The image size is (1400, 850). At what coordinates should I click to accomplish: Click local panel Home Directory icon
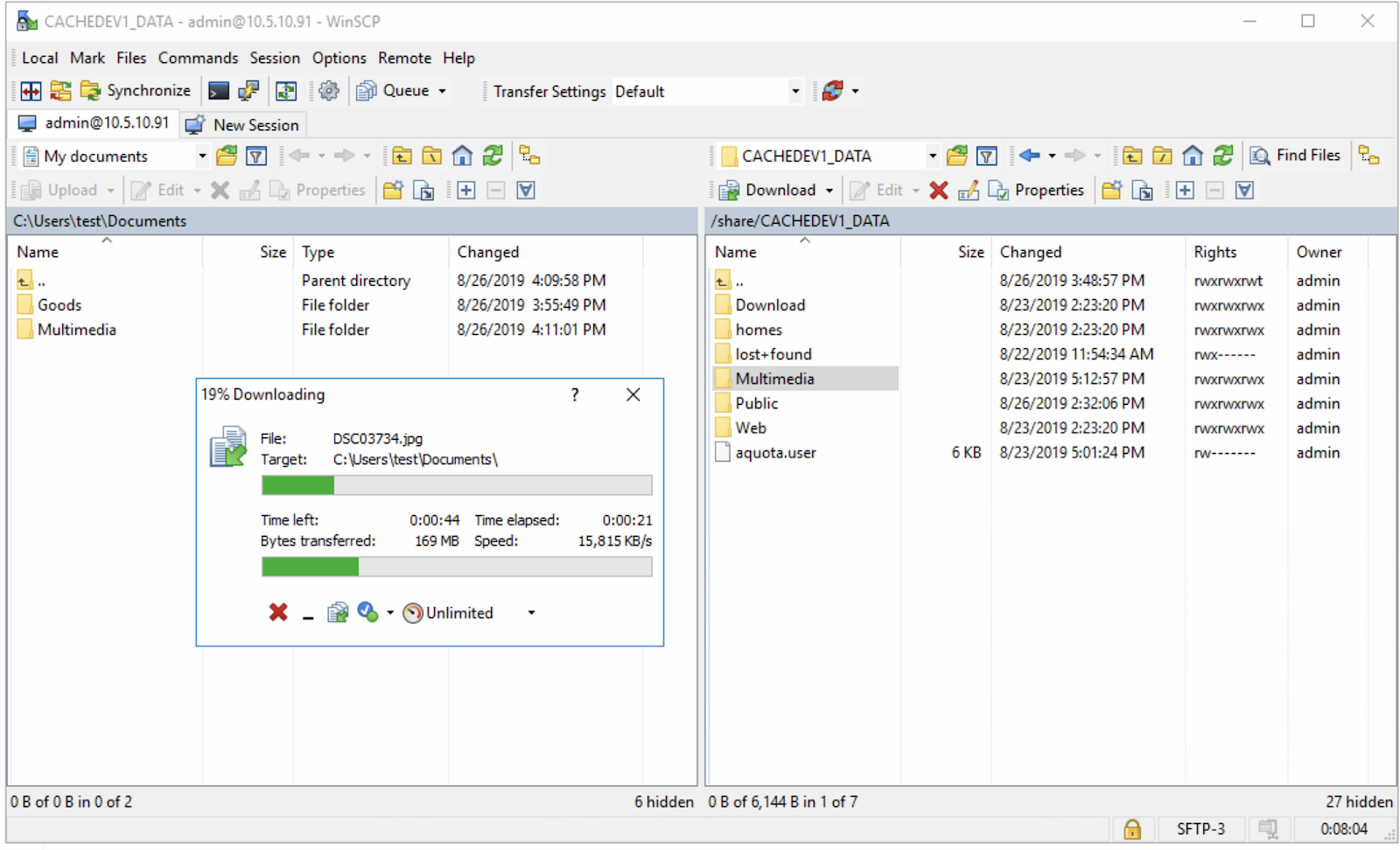coord(462,157)
